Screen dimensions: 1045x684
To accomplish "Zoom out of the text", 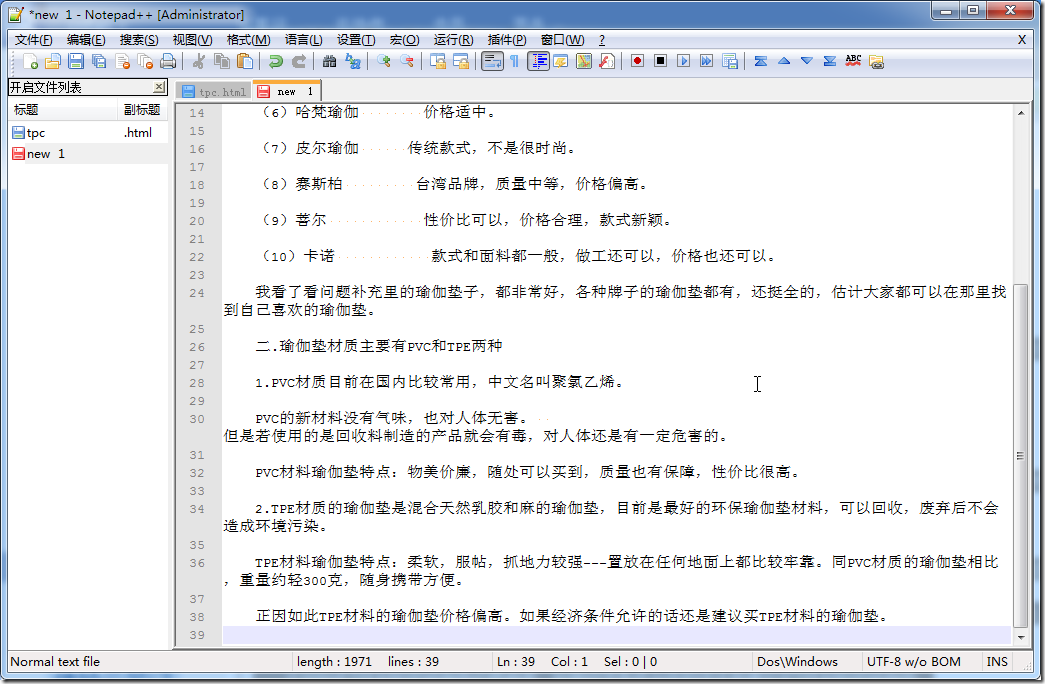I will pos(407,61).
